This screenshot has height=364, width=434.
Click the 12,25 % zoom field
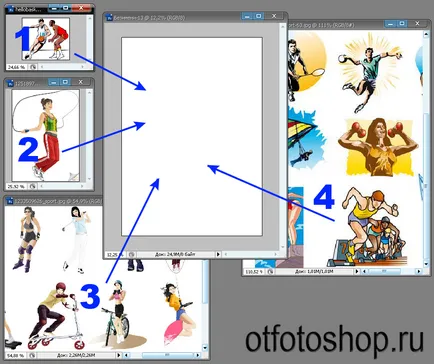(x=115, y=254)
